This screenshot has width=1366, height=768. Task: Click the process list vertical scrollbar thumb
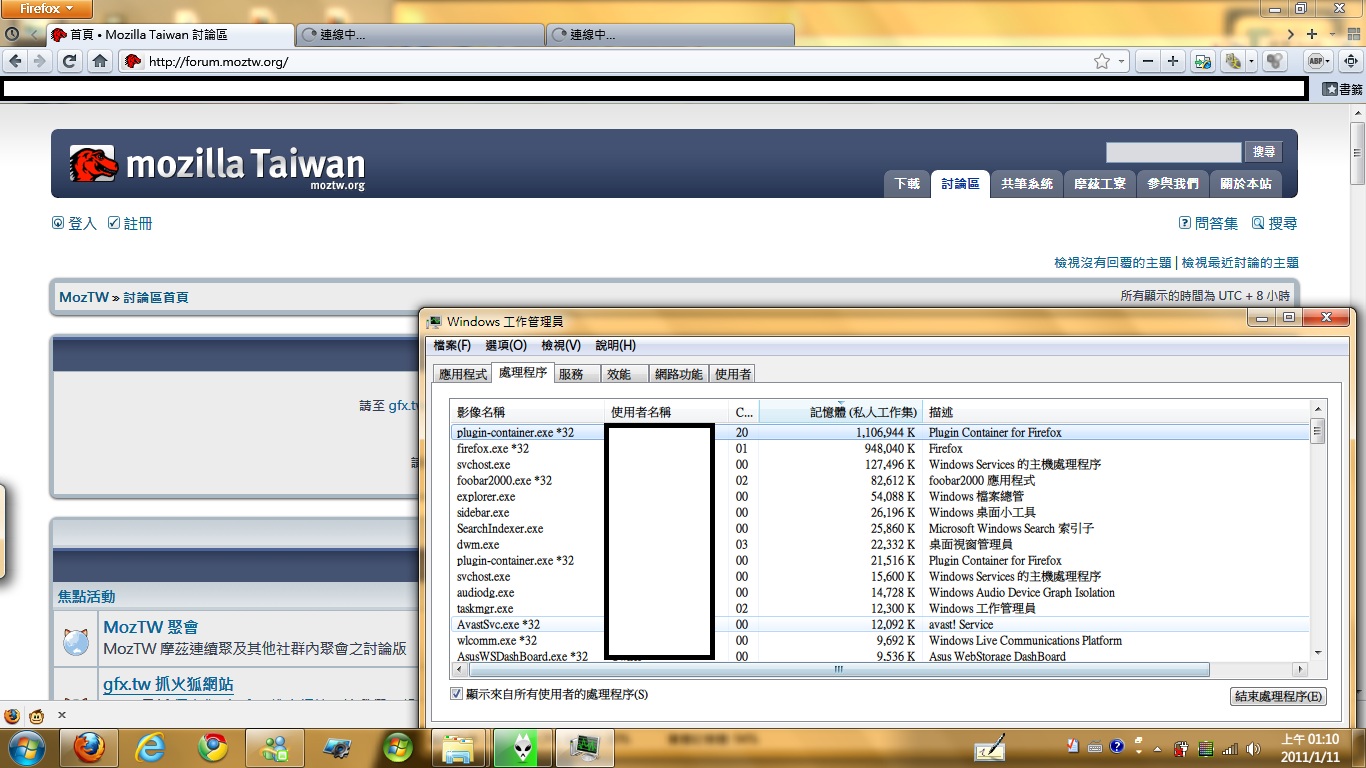[1318, 432]
